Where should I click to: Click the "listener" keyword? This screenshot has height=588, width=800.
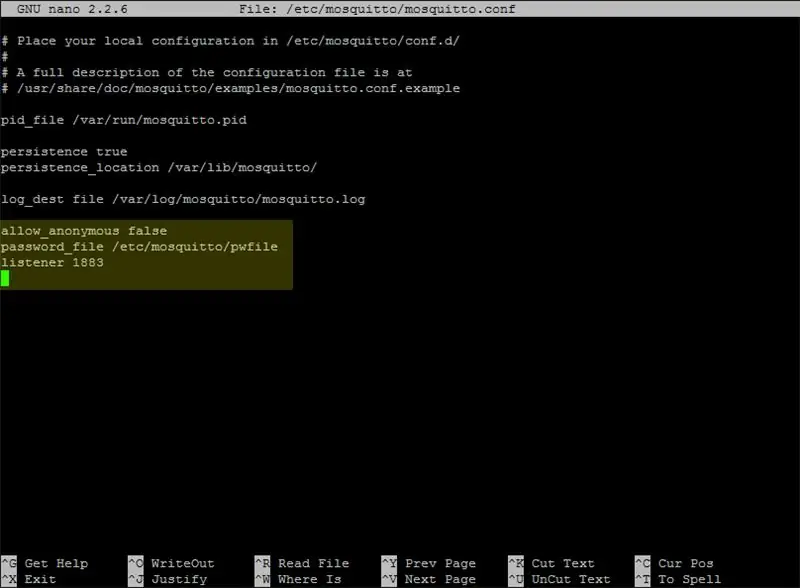[x=32, y=262]
